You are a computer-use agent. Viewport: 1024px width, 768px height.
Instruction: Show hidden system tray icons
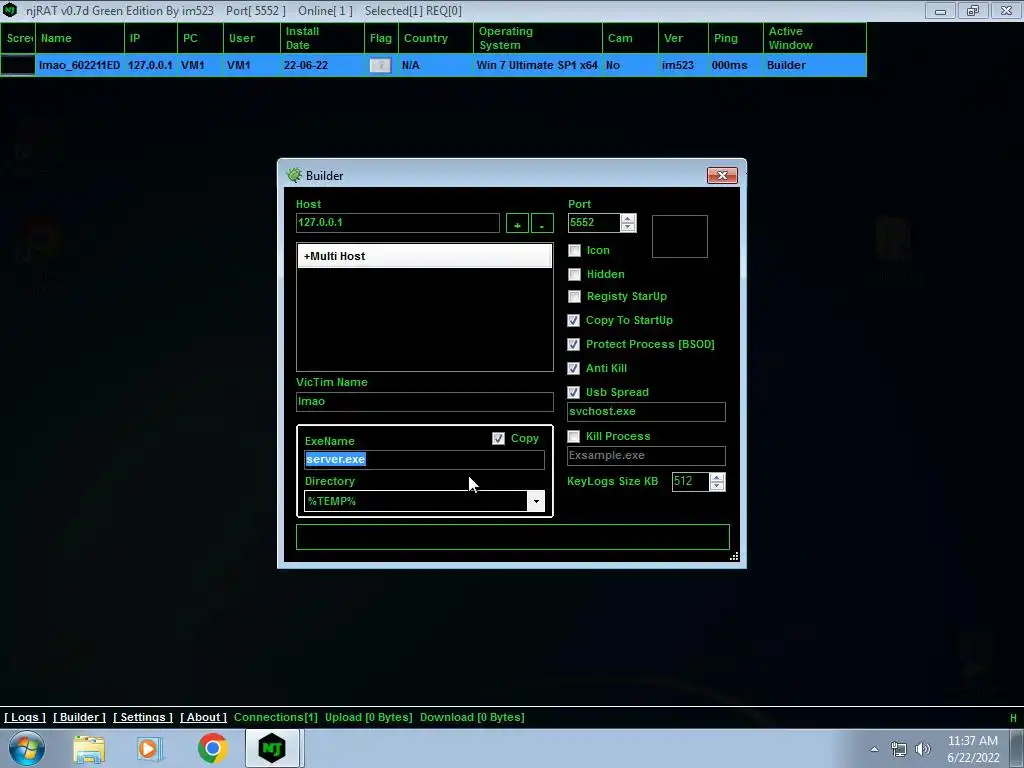[874, 749]
